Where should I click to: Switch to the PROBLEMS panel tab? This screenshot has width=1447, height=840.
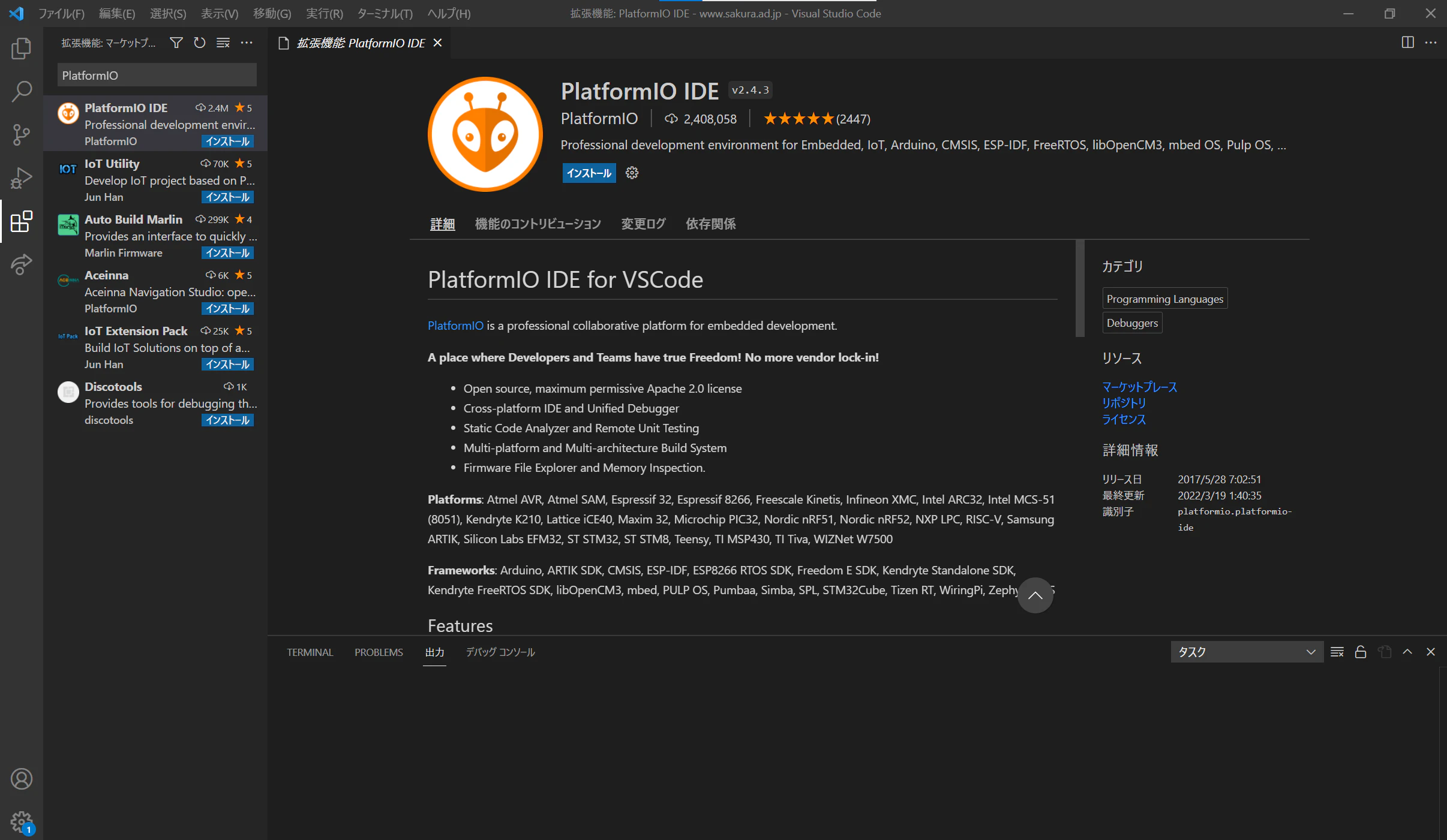[379, 652]
